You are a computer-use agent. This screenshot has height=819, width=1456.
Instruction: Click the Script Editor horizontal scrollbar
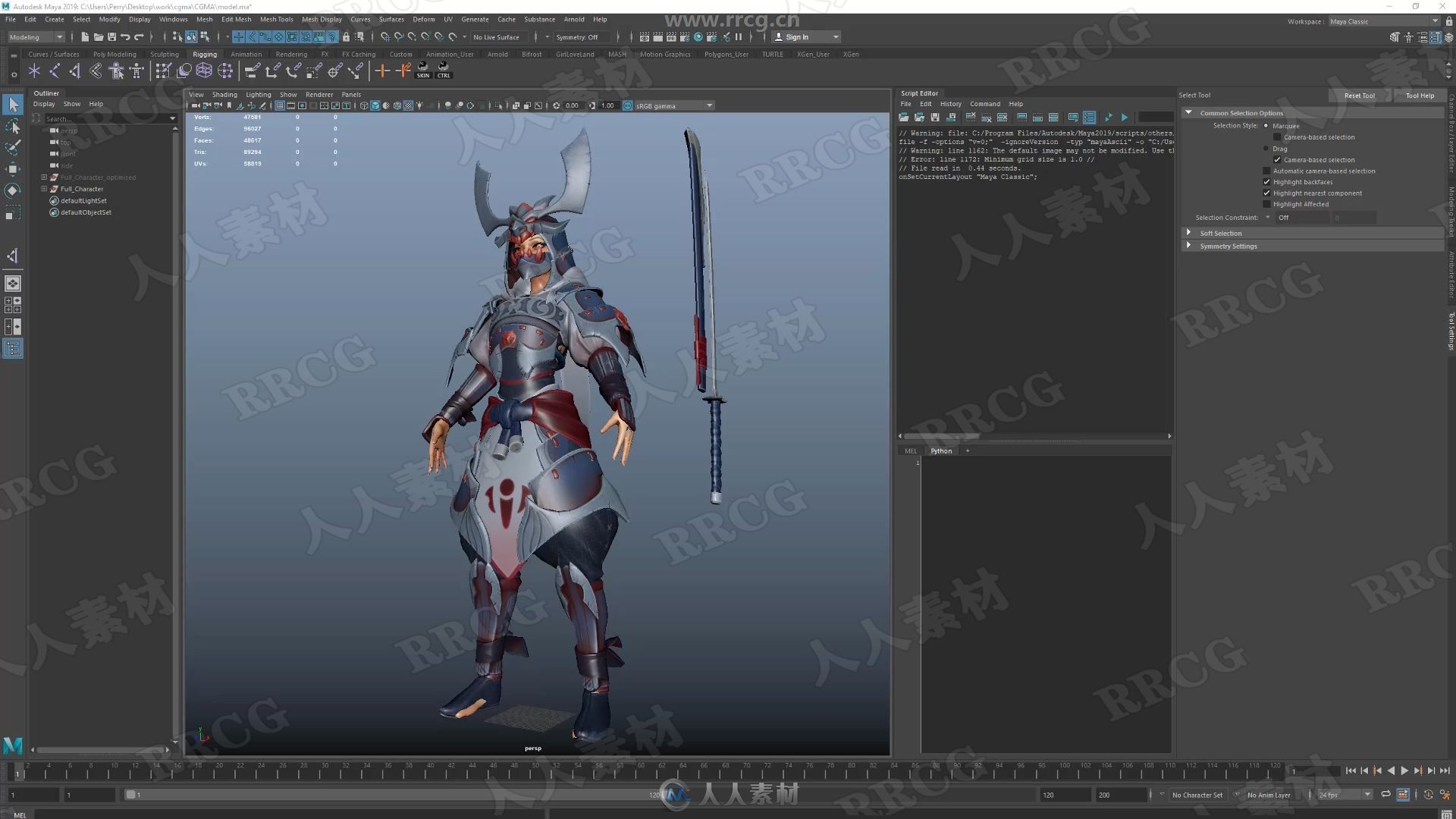click(941, 436)
